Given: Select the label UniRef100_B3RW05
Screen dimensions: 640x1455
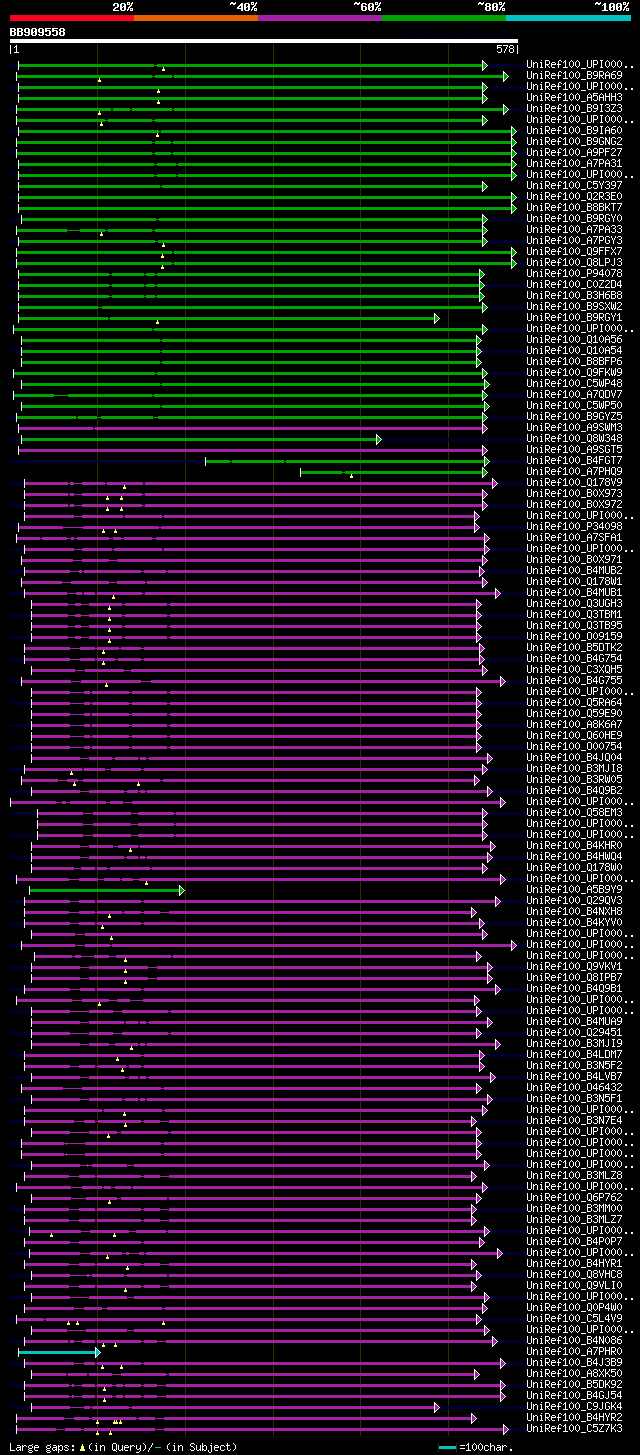Looking at the screenshot, I should 574,779.
